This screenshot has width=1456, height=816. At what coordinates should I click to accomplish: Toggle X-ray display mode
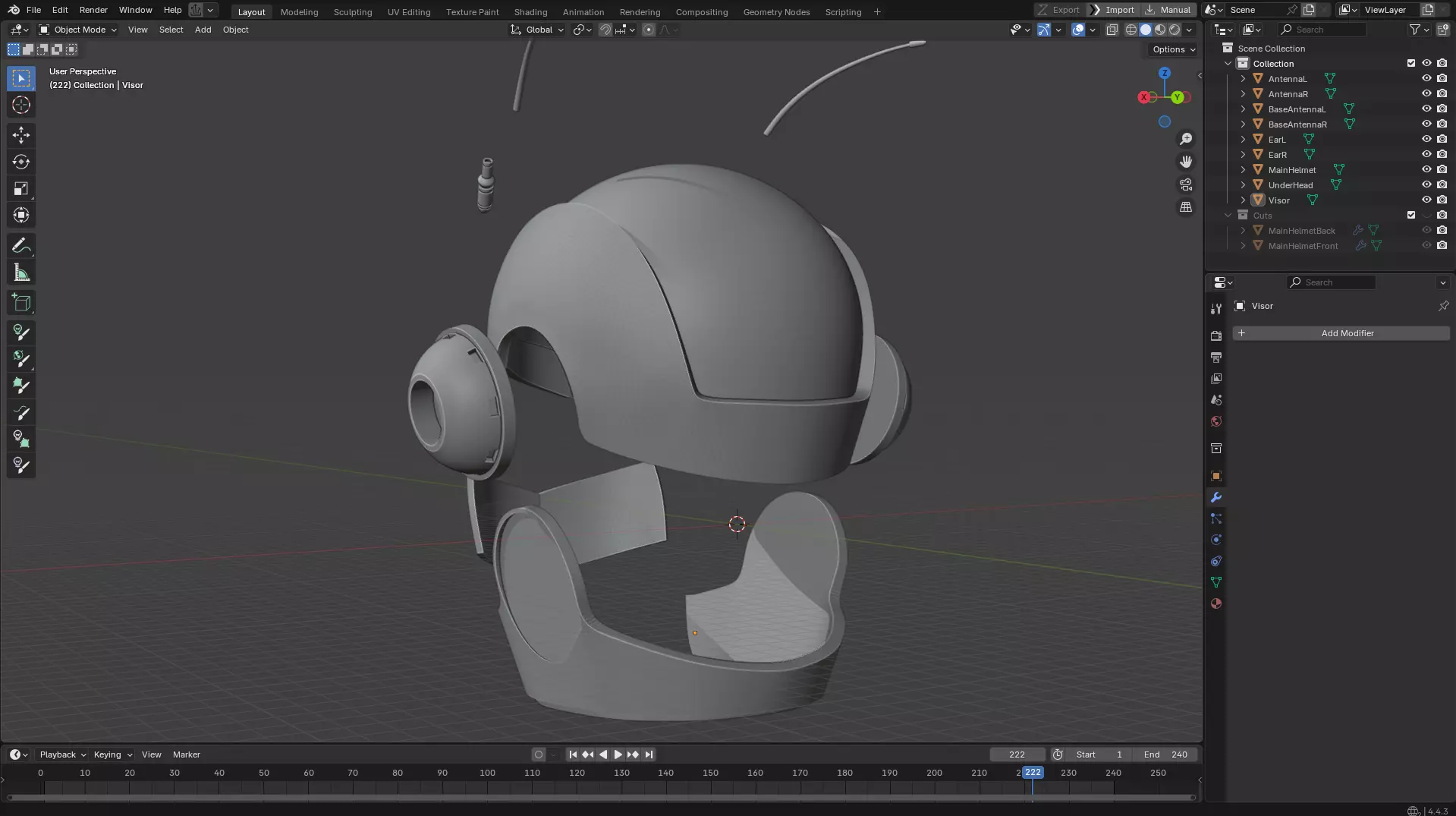coord(1112,30)
